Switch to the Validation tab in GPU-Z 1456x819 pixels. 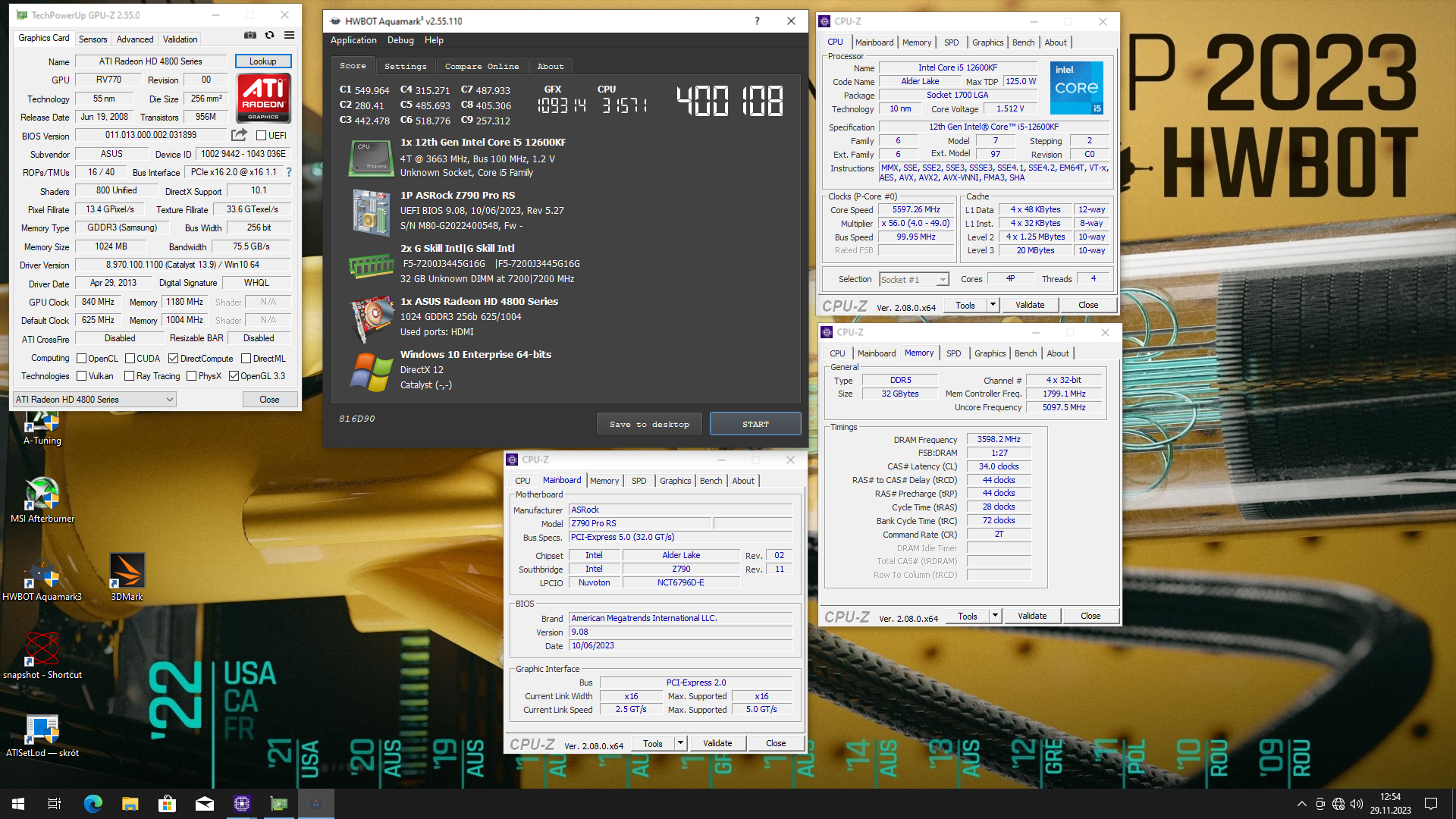[180, 39]
